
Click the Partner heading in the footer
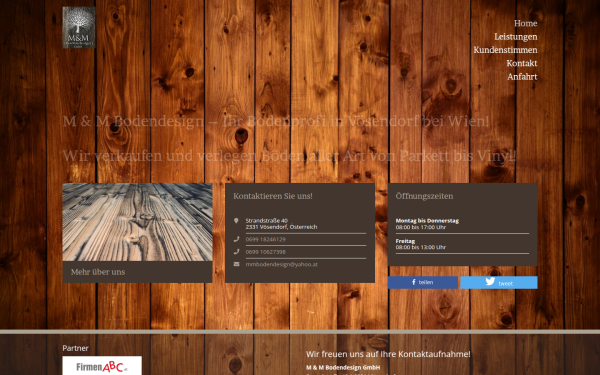pyautogui.click(x=75, y=348)
